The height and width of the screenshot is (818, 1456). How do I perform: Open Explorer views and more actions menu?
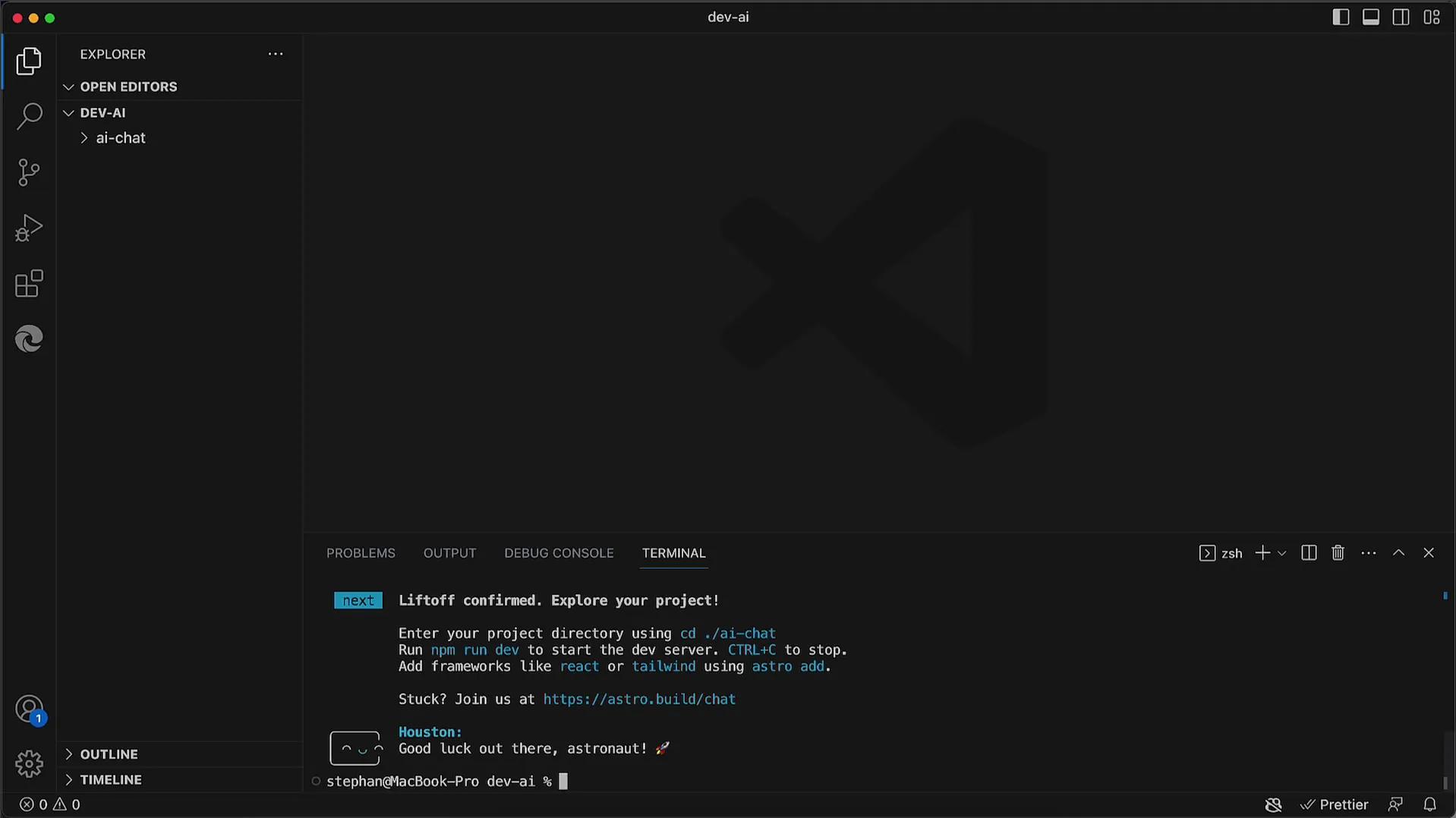(x=276, y=54)
